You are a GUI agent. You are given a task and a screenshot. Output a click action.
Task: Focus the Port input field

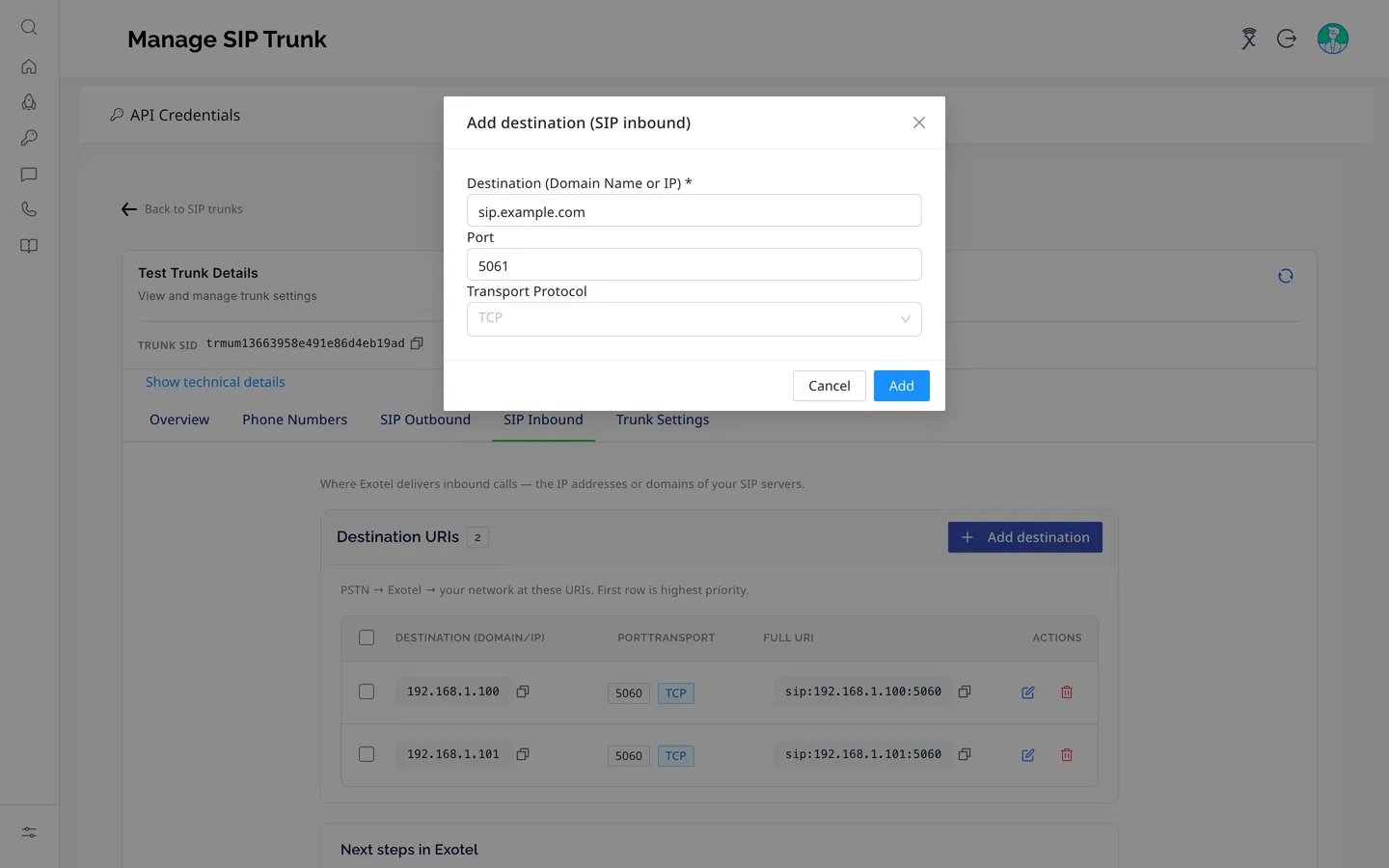click(x=694, y=265)
